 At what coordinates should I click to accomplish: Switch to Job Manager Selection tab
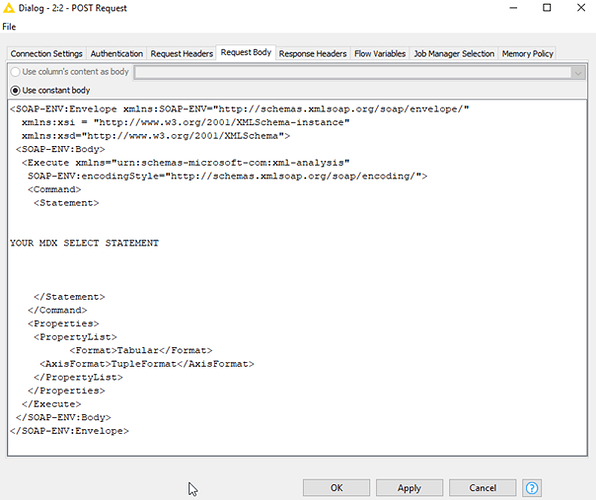[x=454, y=54]
